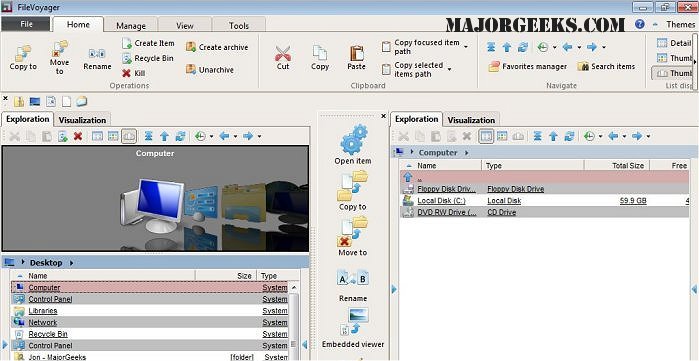Toggle the Thumbnails list display mode
The height and width of the screenshot is (361, 699).
click(673, 58)
